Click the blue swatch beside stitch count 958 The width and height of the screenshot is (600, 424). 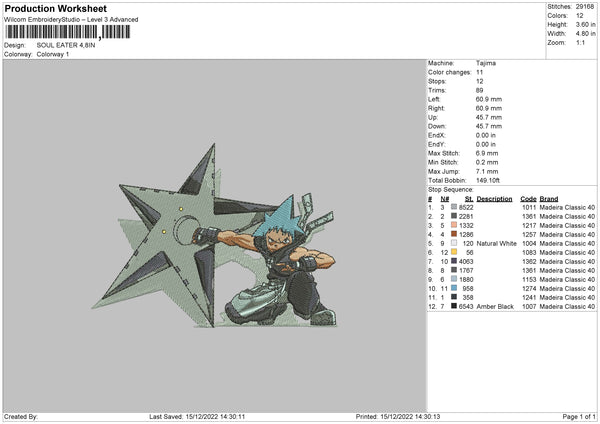click(x=454, y=288)
